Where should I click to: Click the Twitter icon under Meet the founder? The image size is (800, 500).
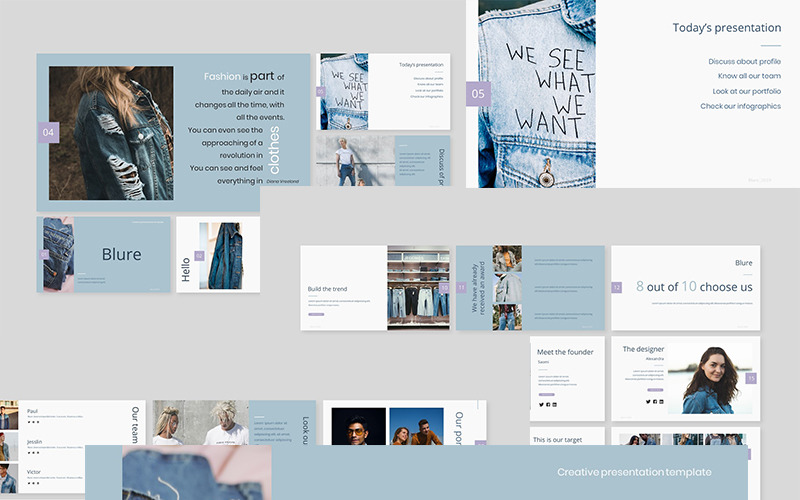540,404
